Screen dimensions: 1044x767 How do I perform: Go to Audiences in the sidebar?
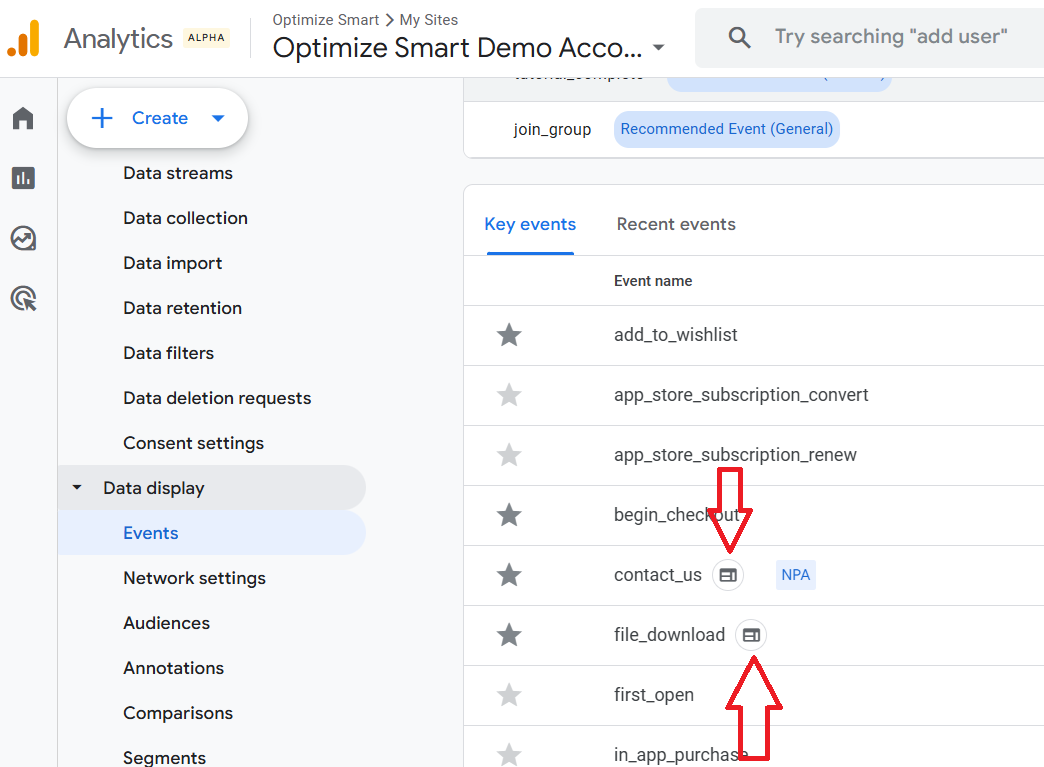pos(166,623)
